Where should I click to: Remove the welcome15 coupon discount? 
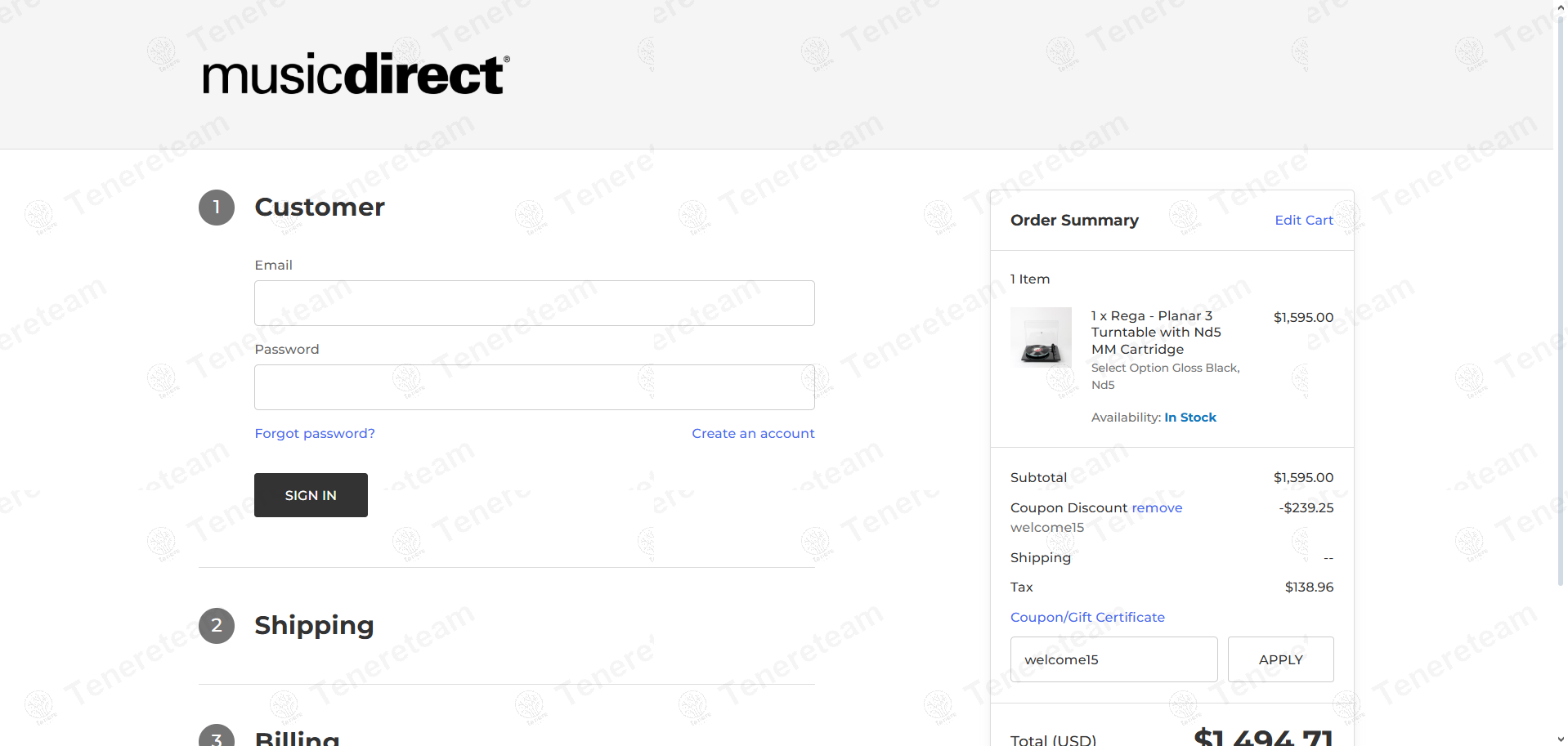(x=1157, y=507)
